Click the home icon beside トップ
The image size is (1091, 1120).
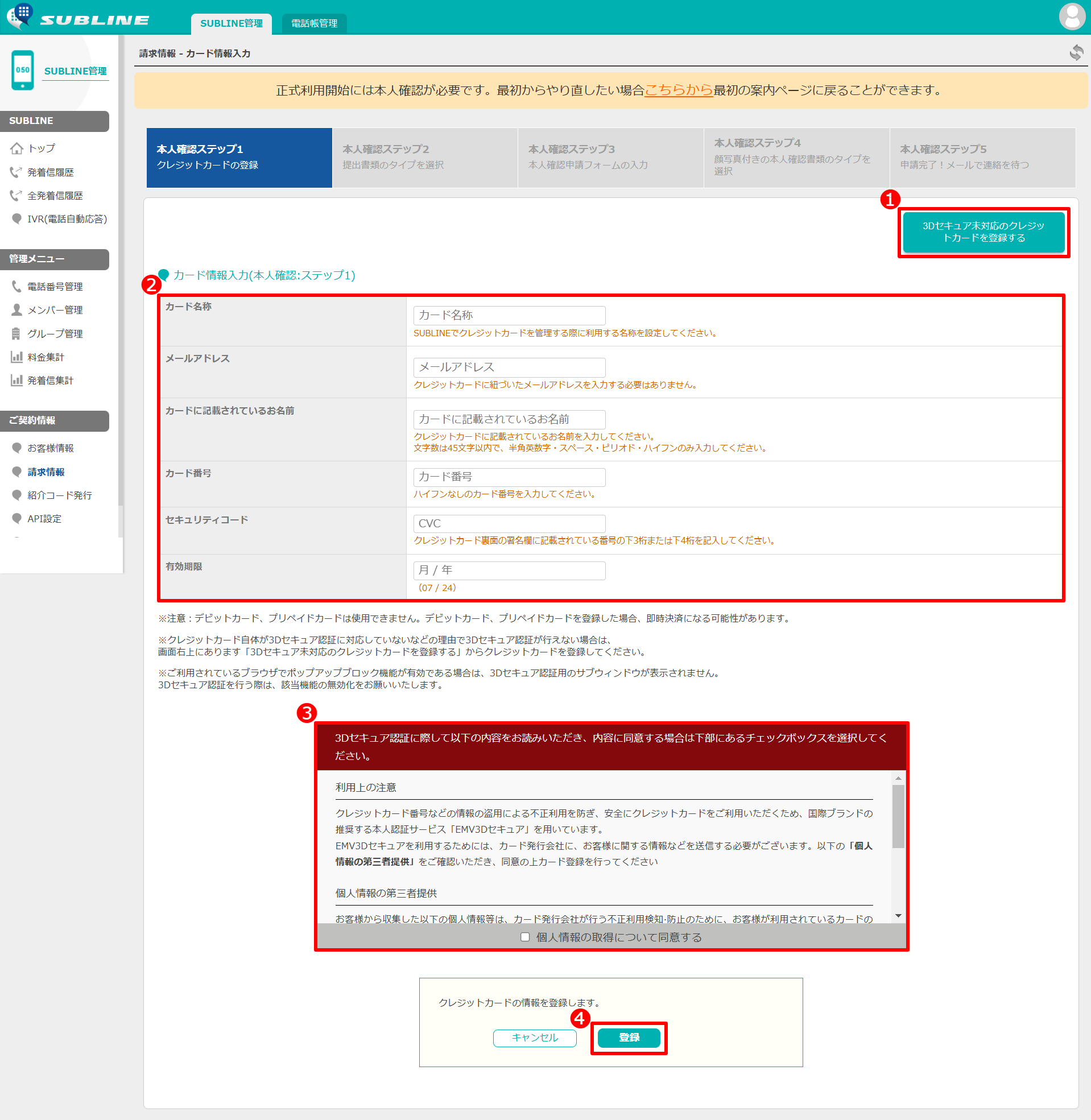(x=16, y=148)
